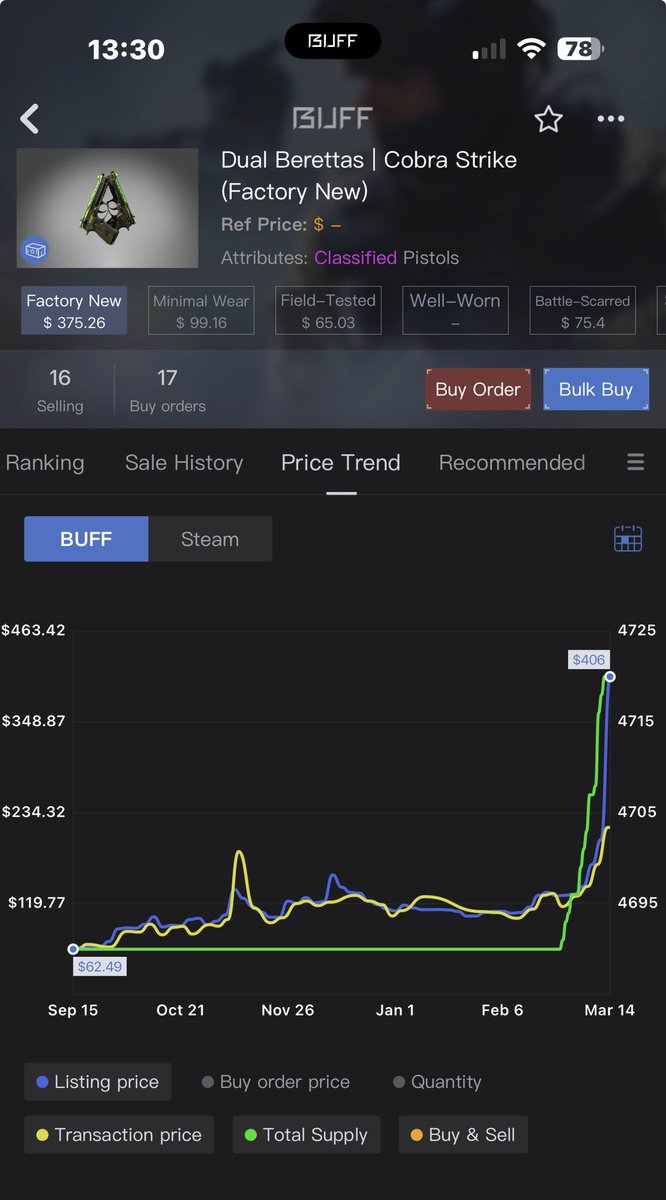Open the calendar date range picker
Image resolution: width=666 pixels, height=1200 pixels.
coord(627,538)
